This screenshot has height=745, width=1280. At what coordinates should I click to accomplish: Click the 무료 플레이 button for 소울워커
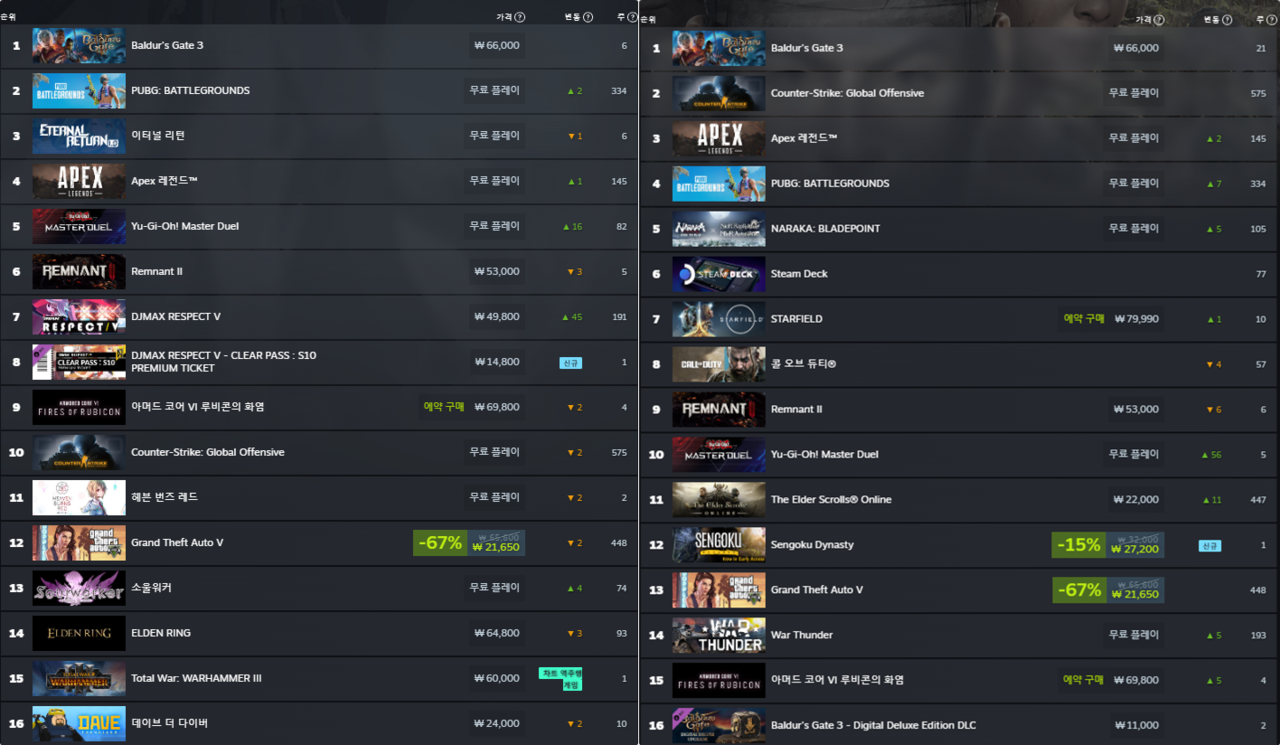click(x=494, y=588)
